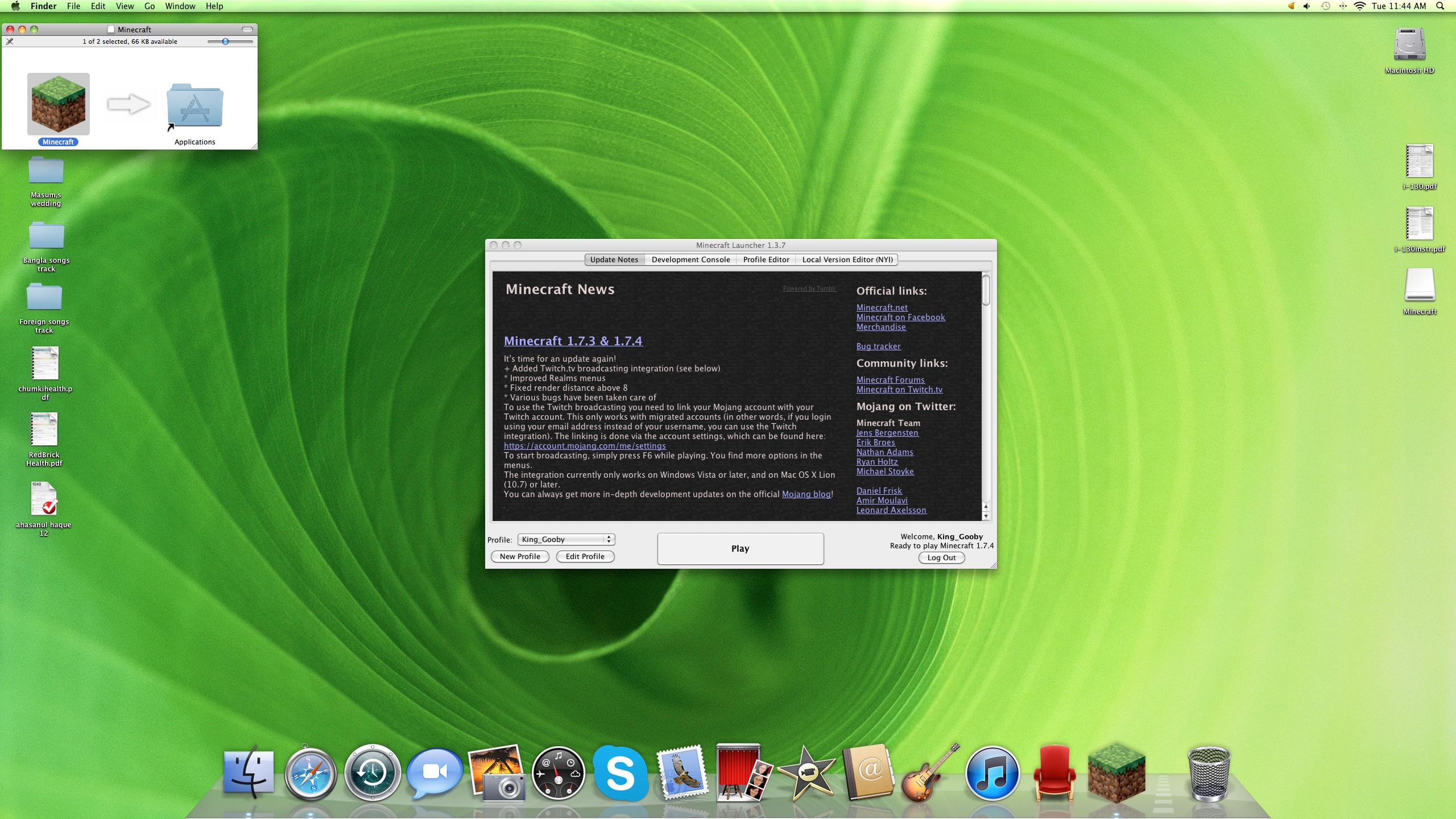Viewport: 1456px width, 819px height.
Task: Click the news panel scroll down arrow
Action: pos(986,516)
